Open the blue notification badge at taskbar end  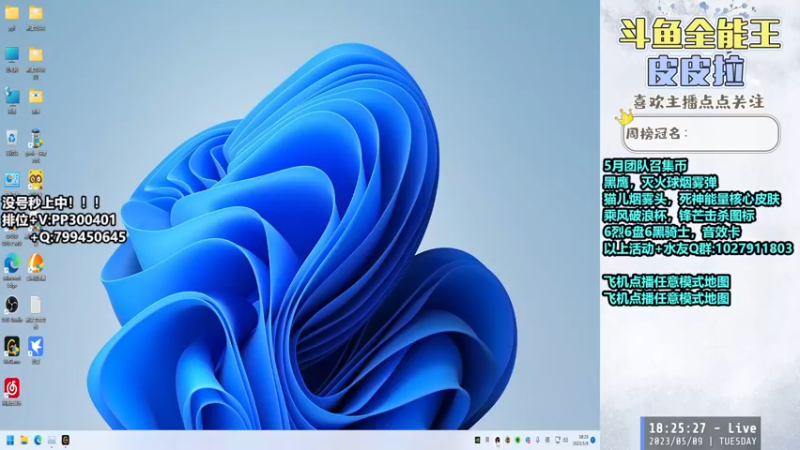[593, 440]
